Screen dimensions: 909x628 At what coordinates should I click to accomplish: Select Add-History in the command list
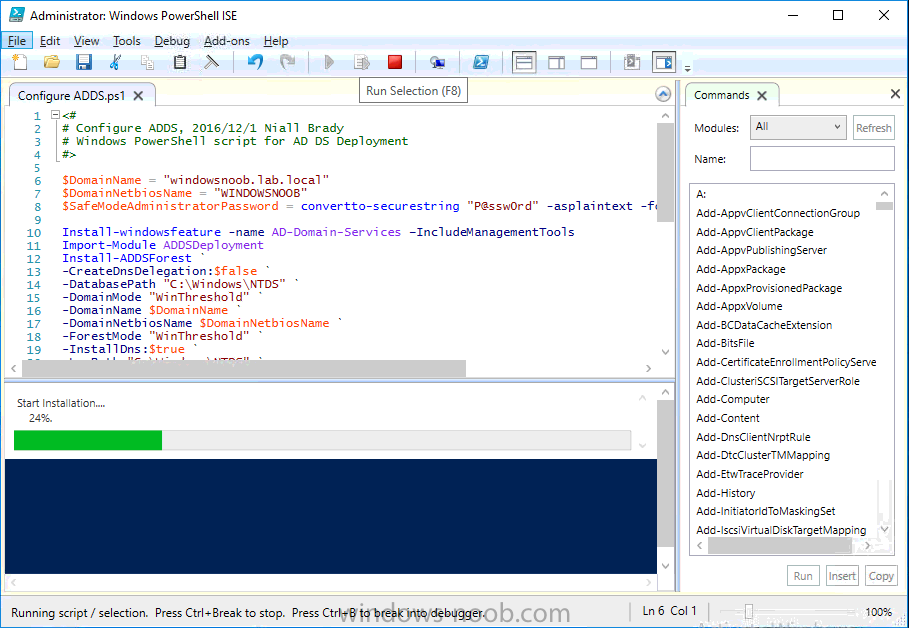[726, 493]
